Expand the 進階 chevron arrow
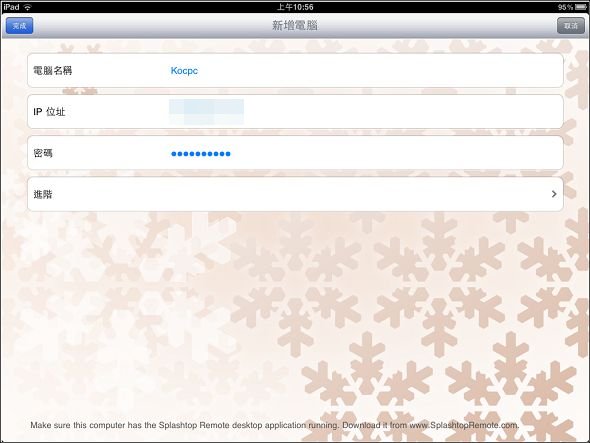This screenshot has height=443, width=590. 554,194
